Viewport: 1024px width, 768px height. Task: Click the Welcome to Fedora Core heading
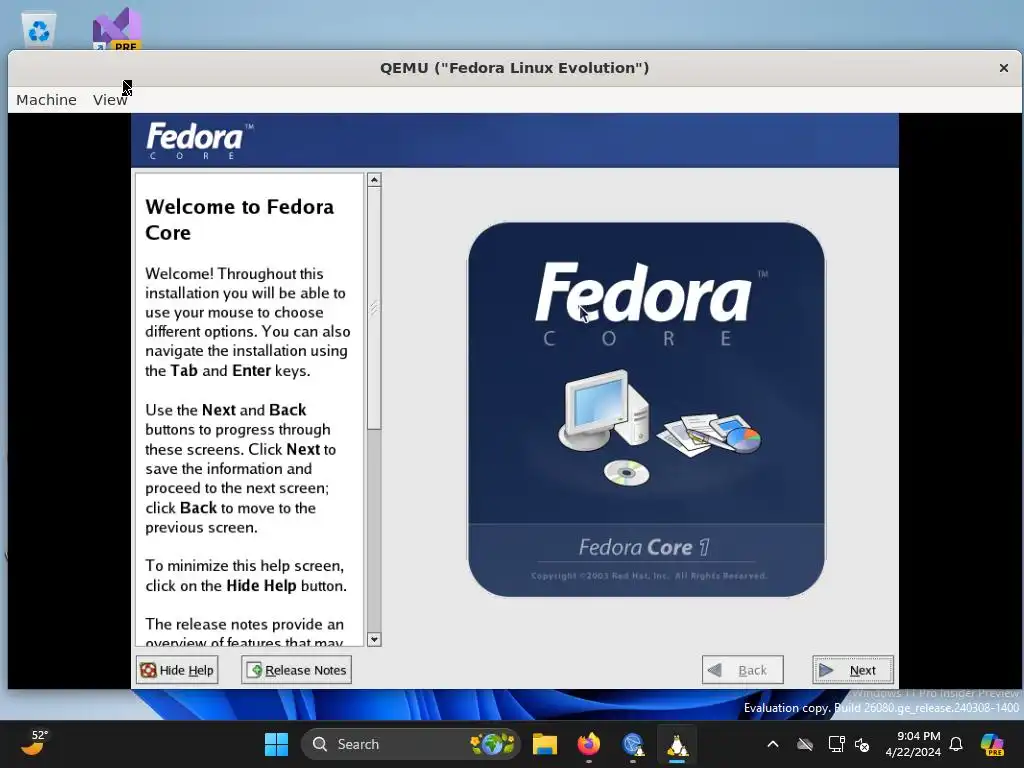point(240,219)
